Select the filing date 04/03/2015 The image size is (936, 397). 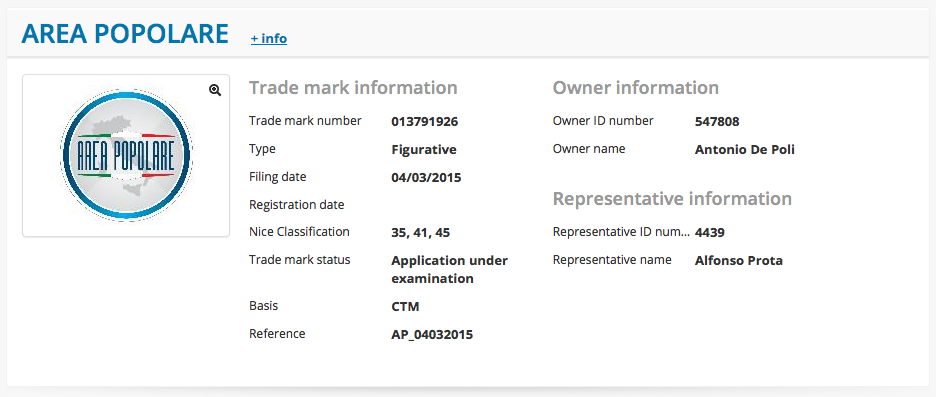click(x=427, y=178)
